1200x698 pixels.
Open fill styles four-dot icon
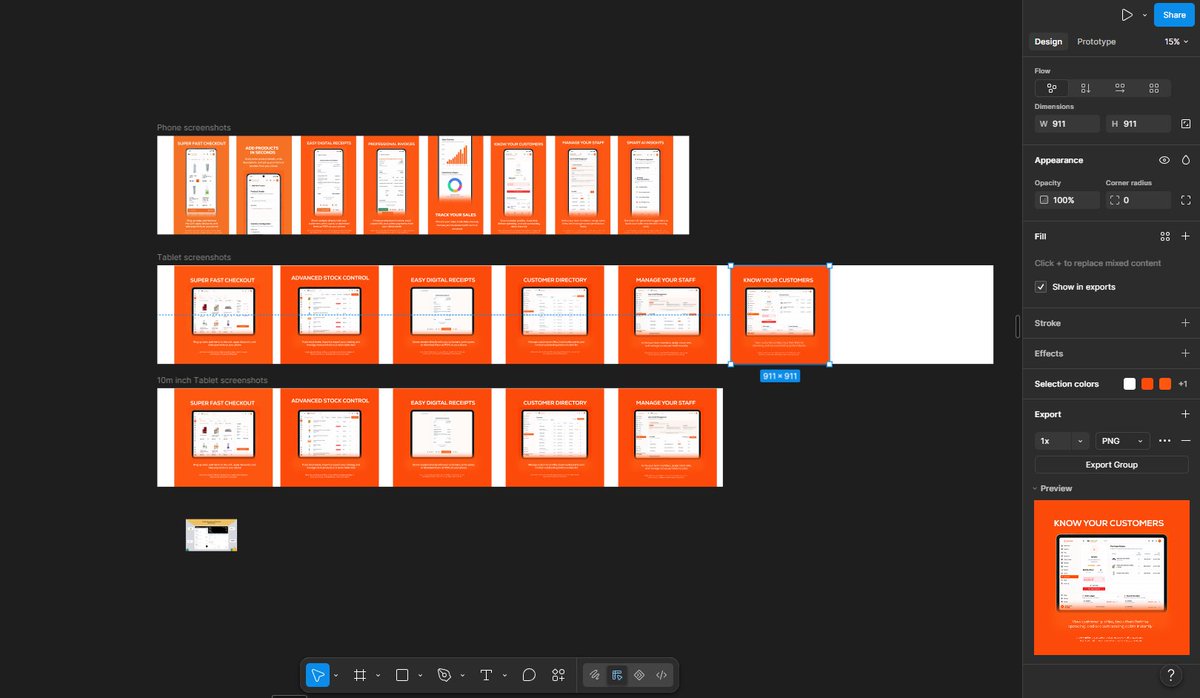[x=1165, y=236]
